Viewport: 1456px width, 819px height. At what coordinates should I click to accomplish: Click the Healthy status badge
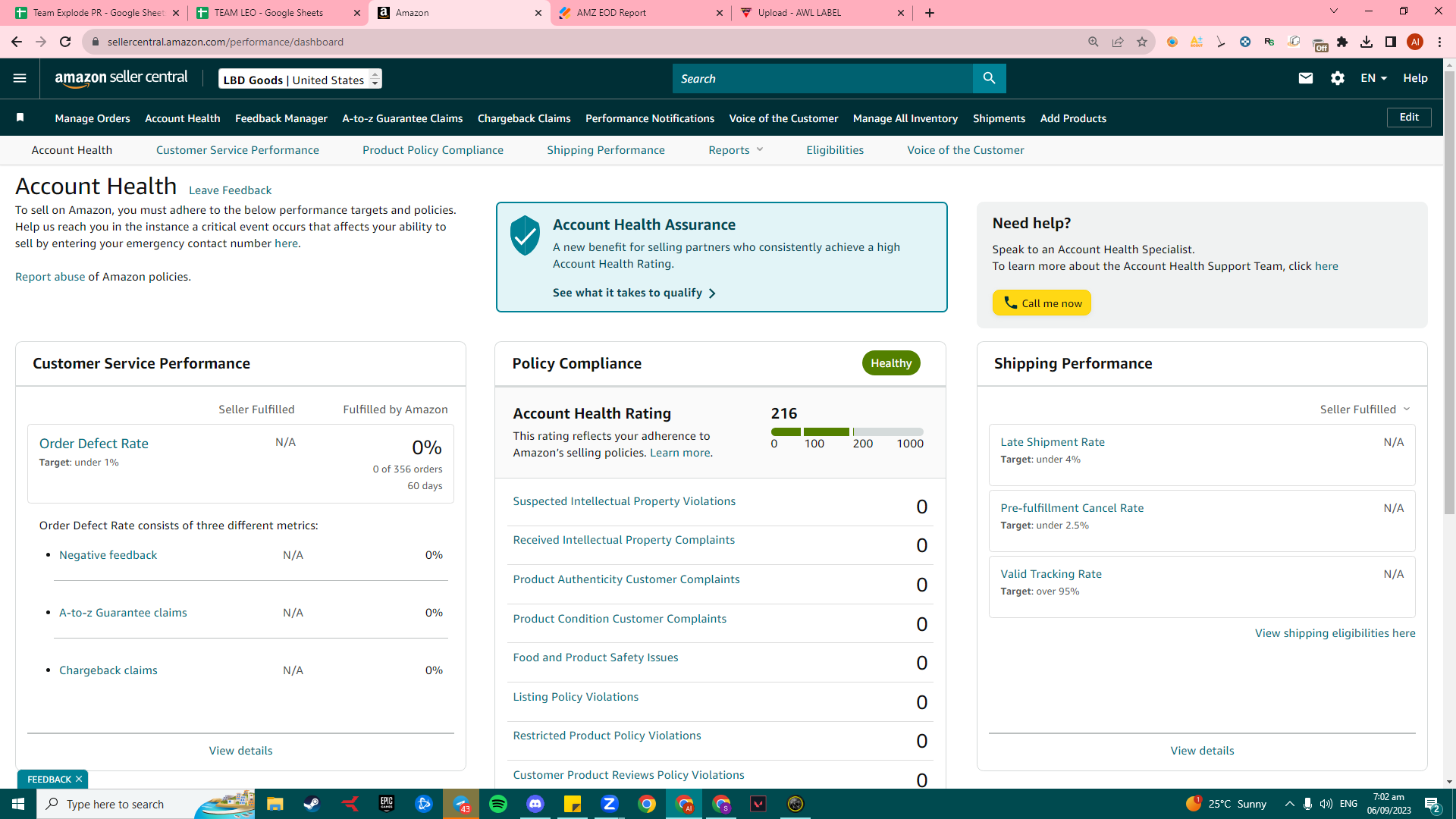pyautogui.click(x=891, y=363)
